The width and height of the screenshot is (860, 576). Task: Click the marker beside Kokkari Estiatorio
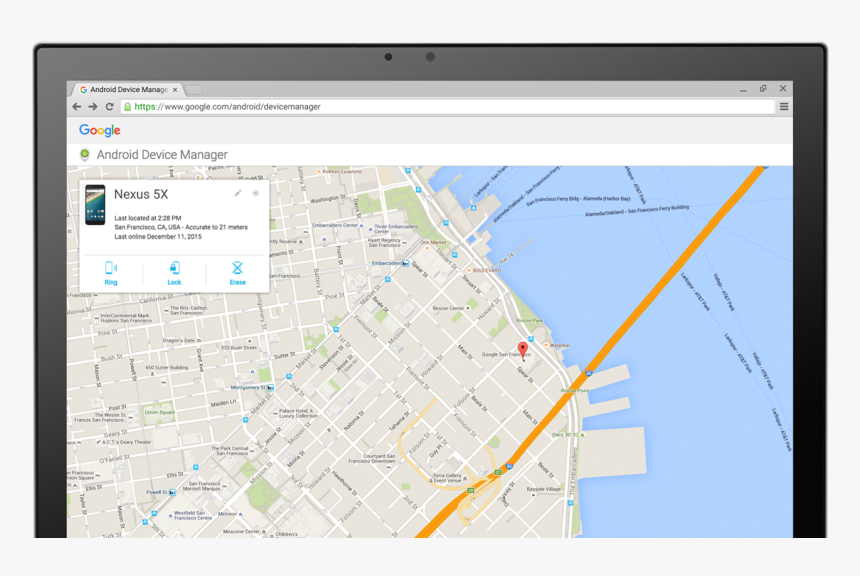(319, 172)
